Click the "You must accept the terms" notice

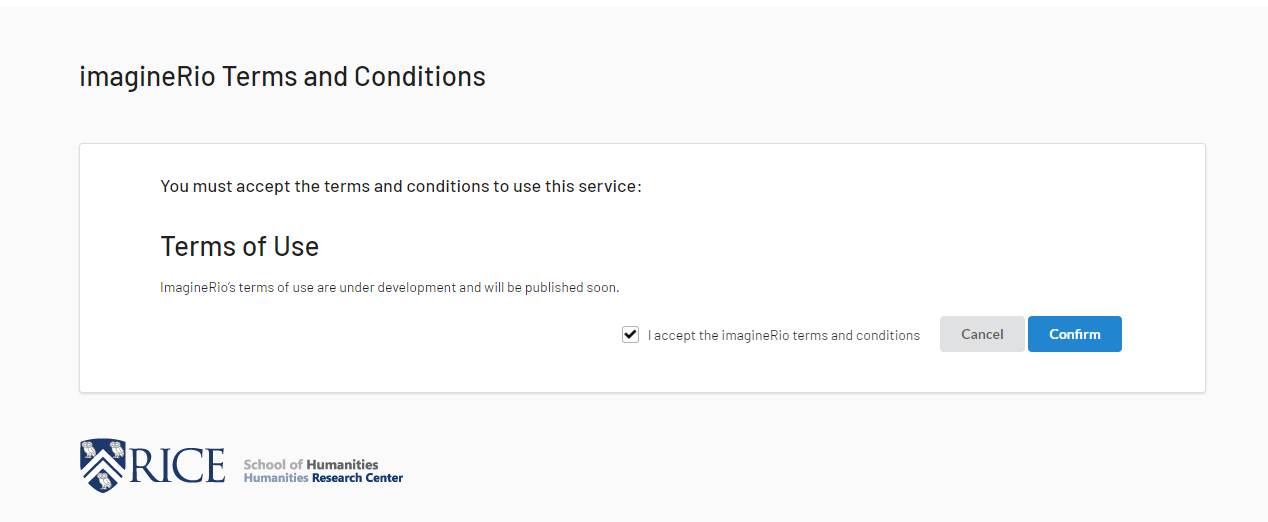coord(400,186)
